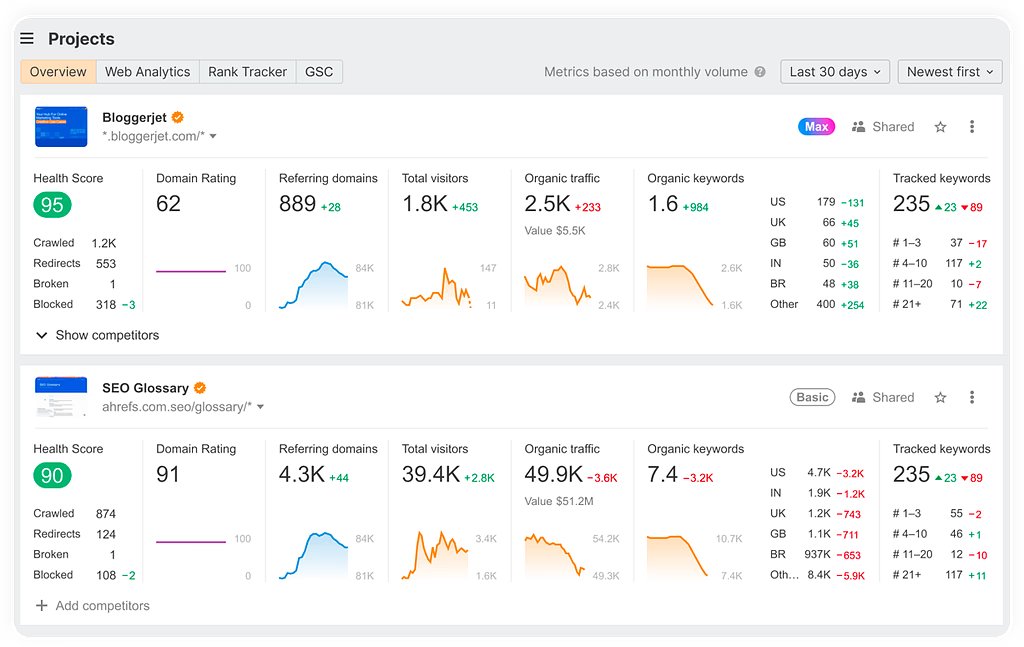Viewport: 1024px width, 647px height.
Task: Click SEO Glossary's #11–20 tracked keywords row
Action: [940, 554]
